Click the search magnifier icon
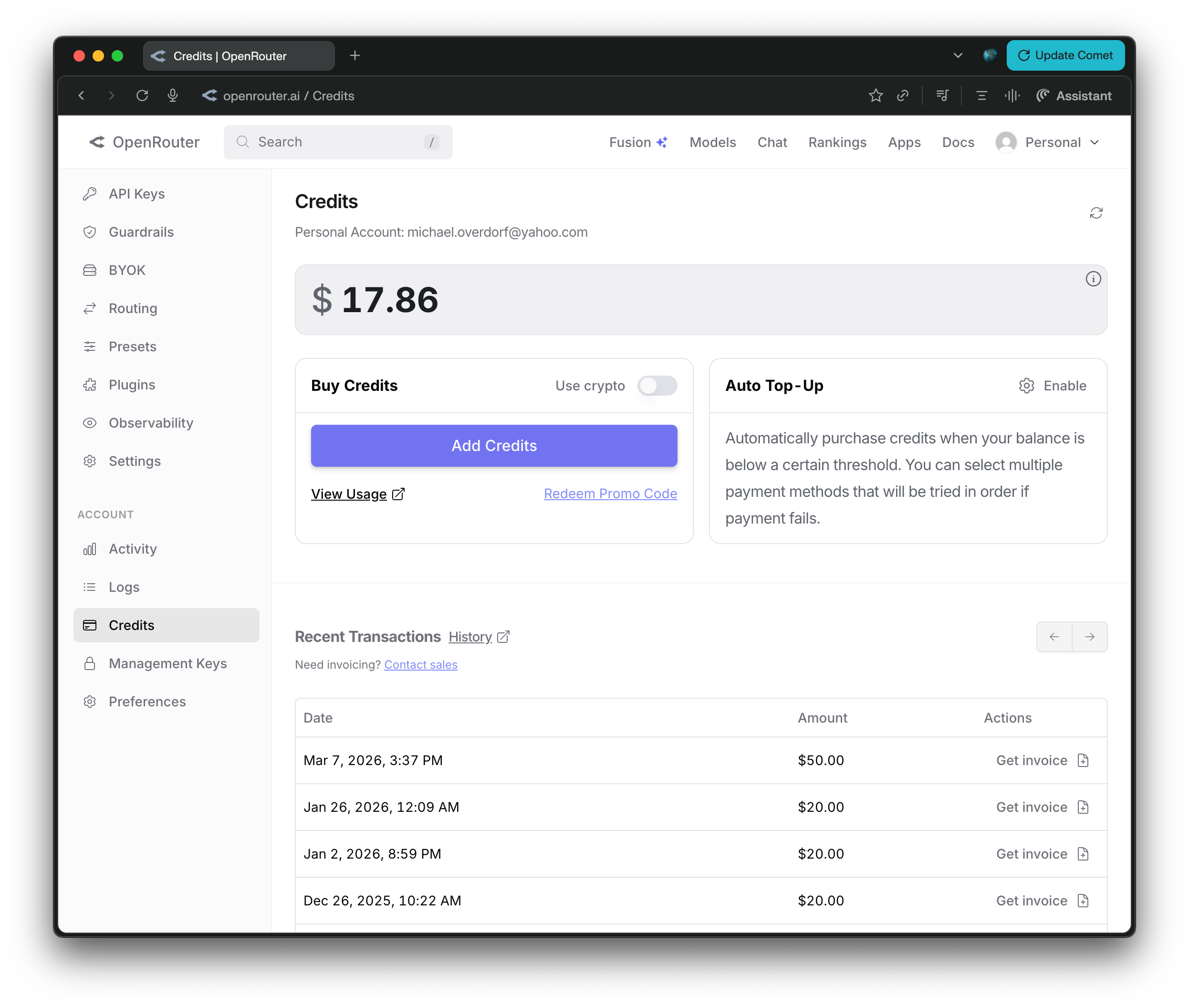 tap(242, 142)
